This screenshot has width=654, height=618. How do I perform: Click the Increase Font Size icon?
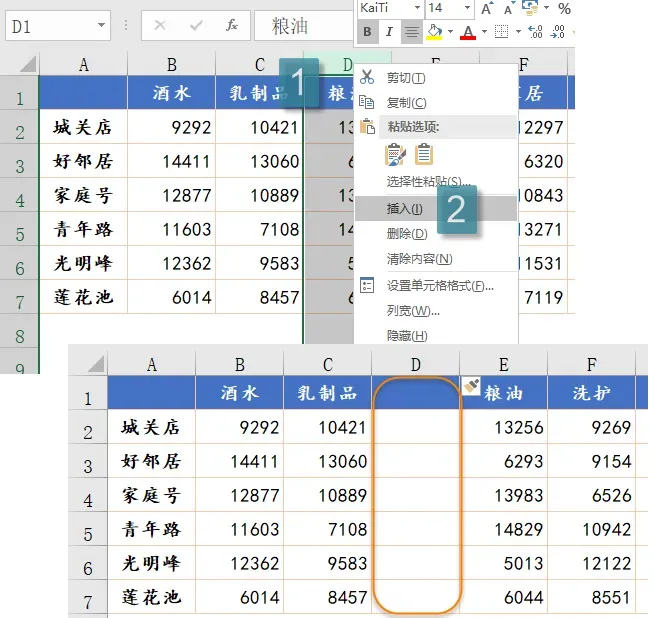(x=487, y=8)
